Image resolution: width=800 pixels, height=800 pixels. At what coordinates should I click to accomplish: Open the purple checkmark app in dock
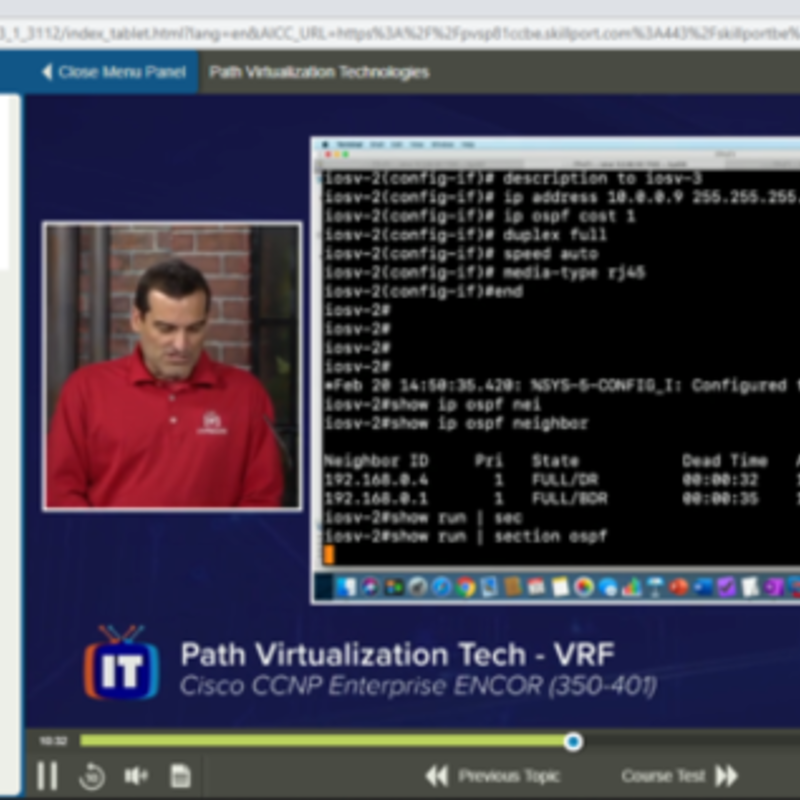[727, 587]
